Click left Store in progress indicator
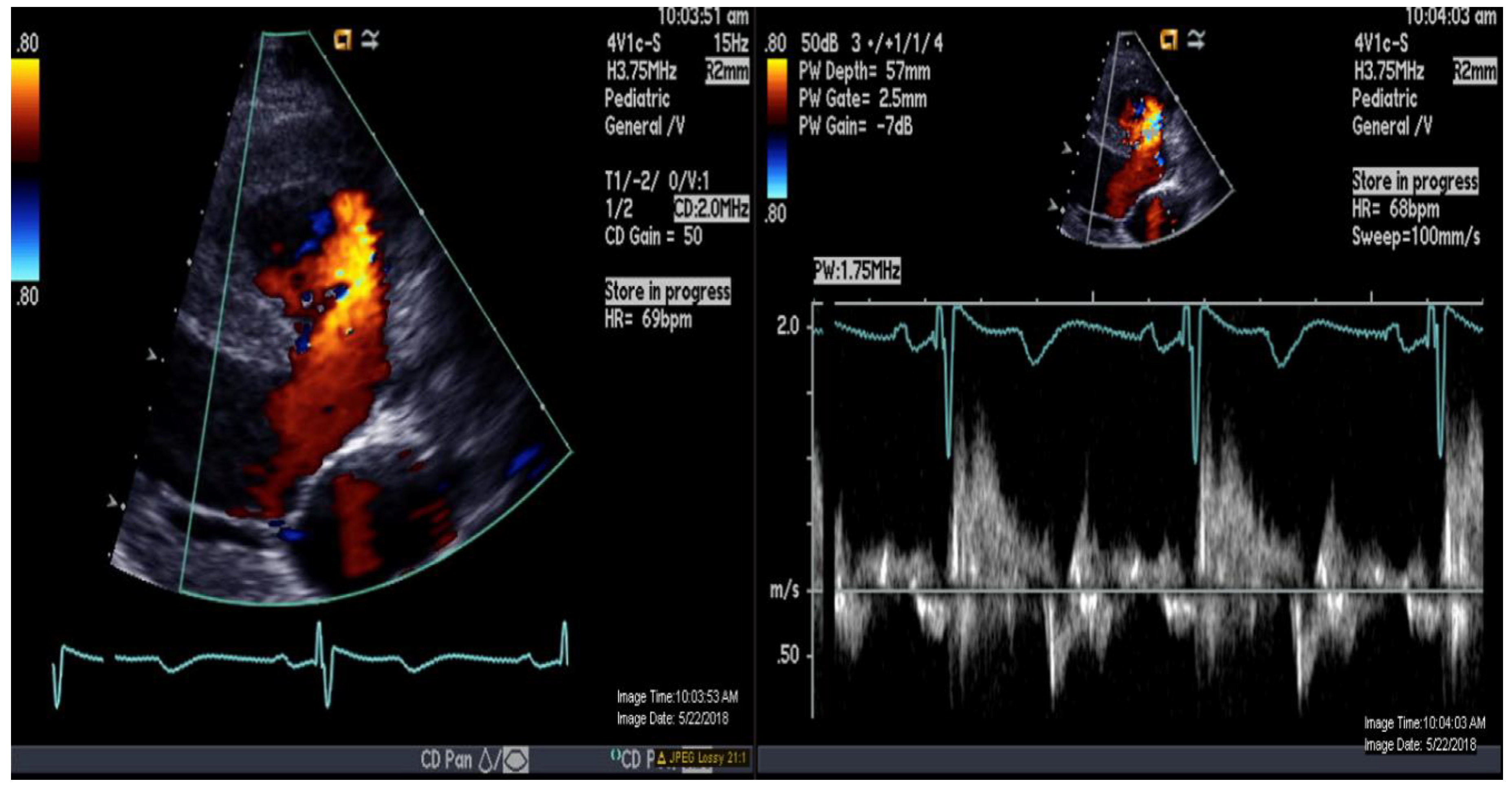Viewport: 1512px width, 788px height. [x=667, y=291]
